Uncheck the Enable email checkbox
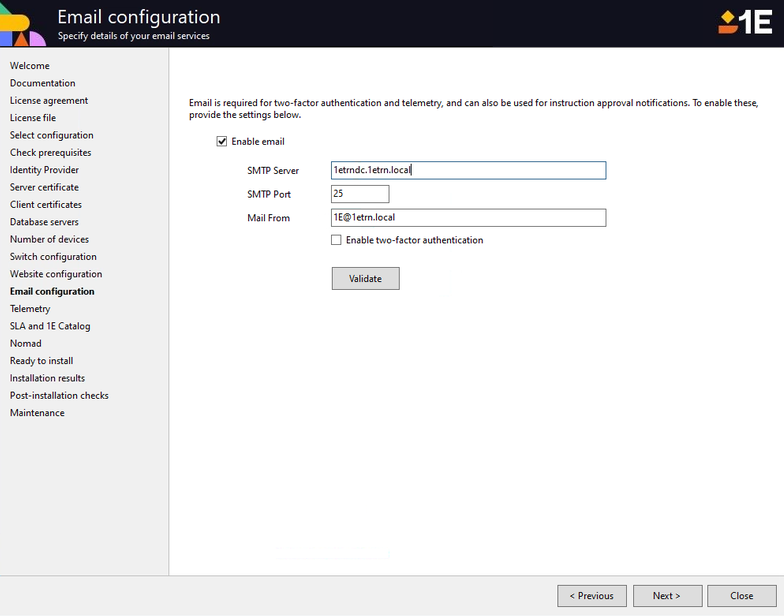The width and height of the screenshot is (784, 616). click(x=222, y=142)
